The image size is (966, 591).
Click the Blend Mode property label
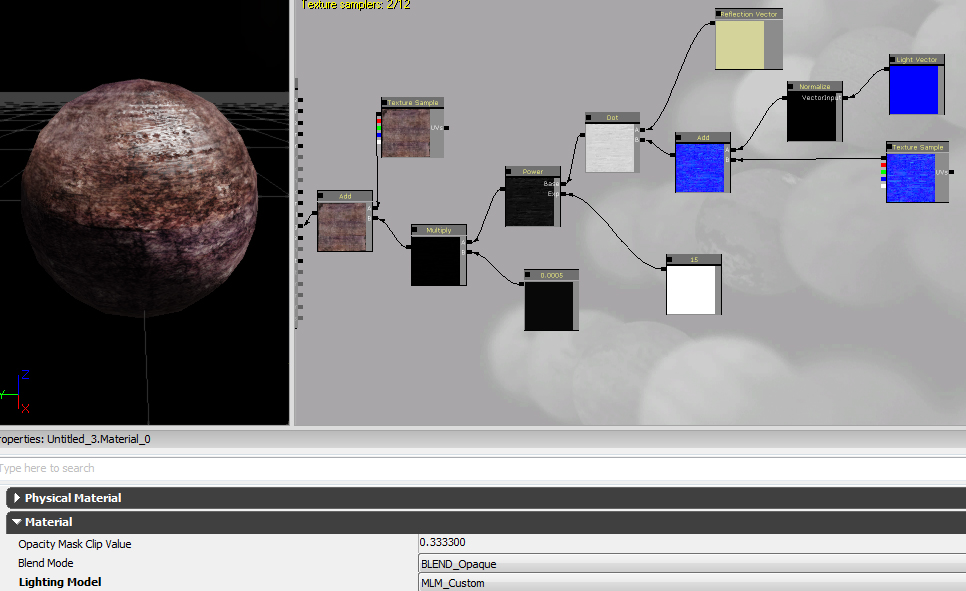(46, 563)
